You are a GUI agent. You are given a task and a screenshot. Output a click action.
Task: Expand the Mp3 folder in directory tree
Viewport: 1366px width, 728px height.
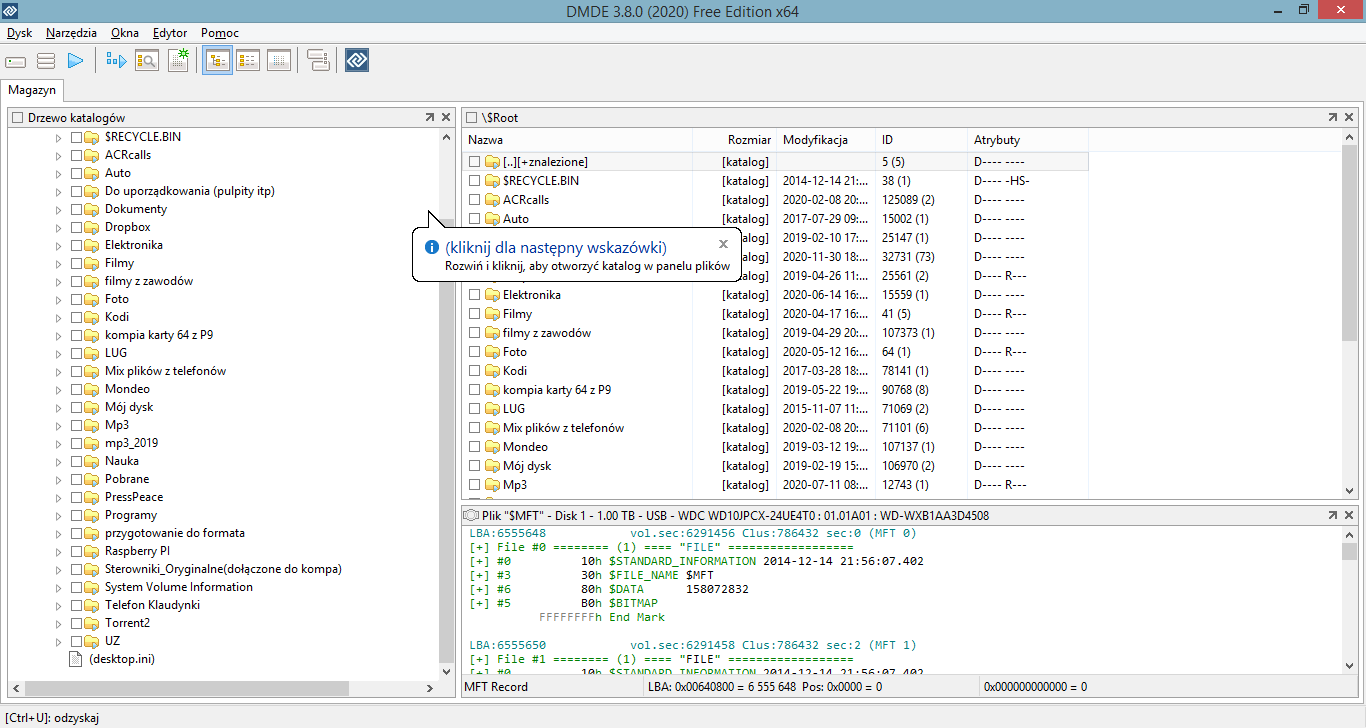[58, 425]
